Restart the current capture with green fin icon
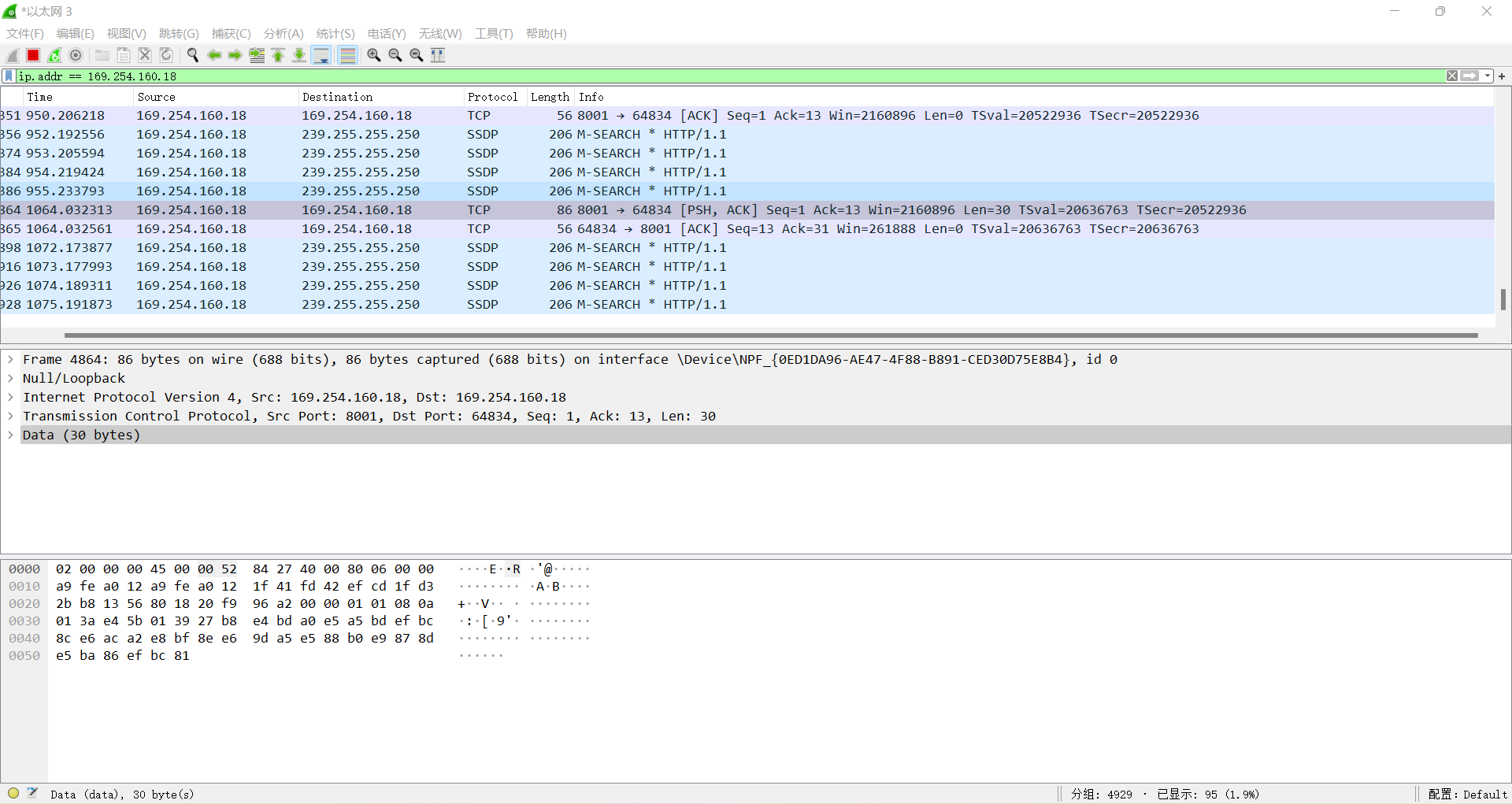This screenshot has width=1512, height=804. click(54, 55)
